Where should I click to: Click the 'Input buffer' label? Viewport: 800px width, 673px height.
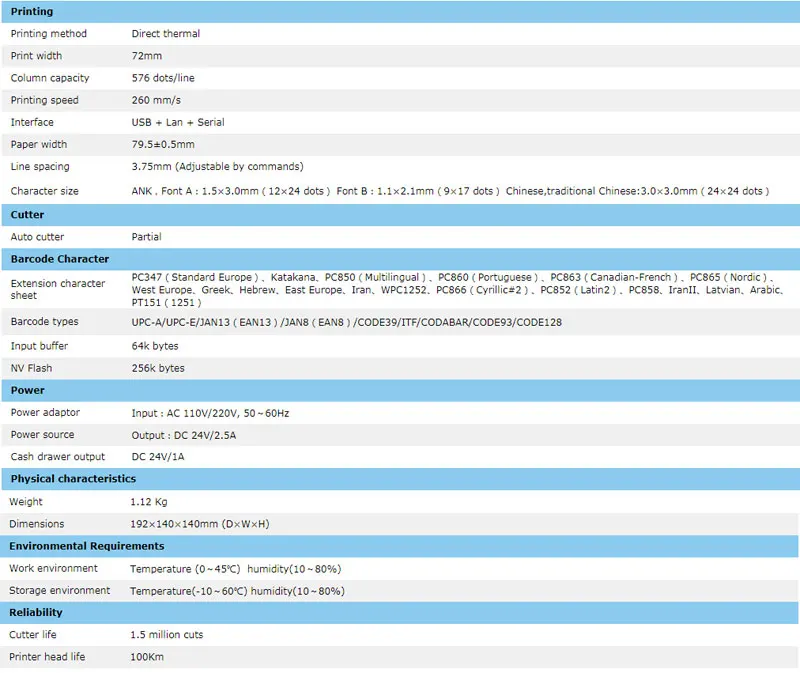[39, 346]
